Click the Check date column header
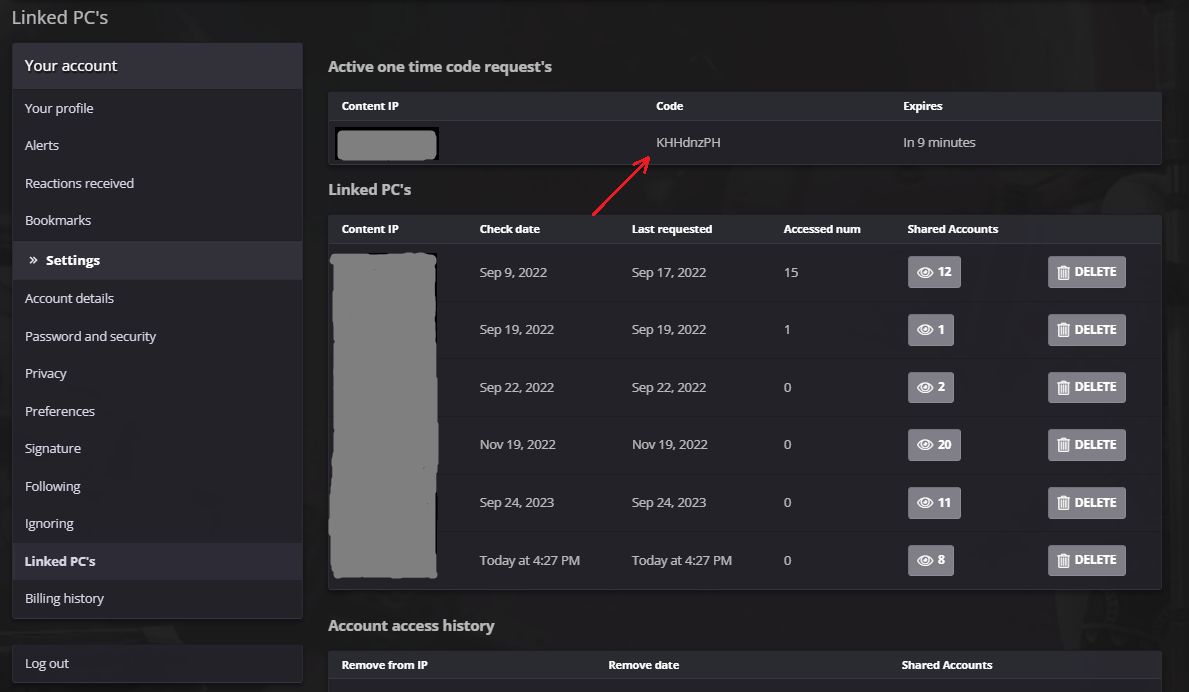The image size is (1189, 692). [x=510, y=229]
